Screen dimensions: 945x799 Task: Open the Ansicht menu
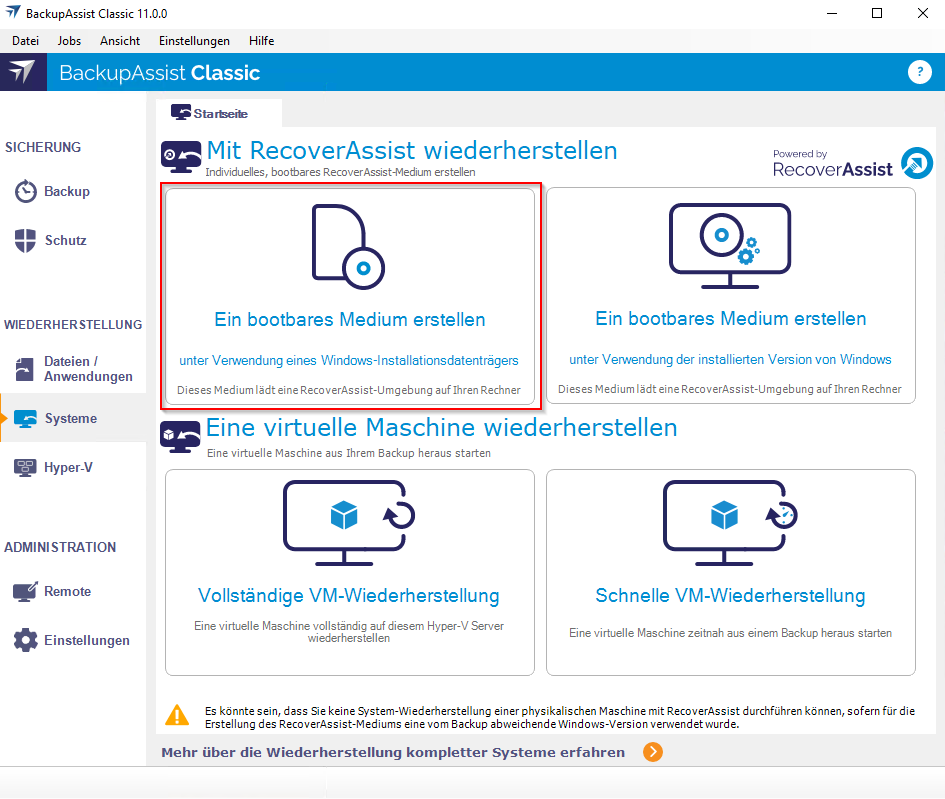click(x=120, y=41)
